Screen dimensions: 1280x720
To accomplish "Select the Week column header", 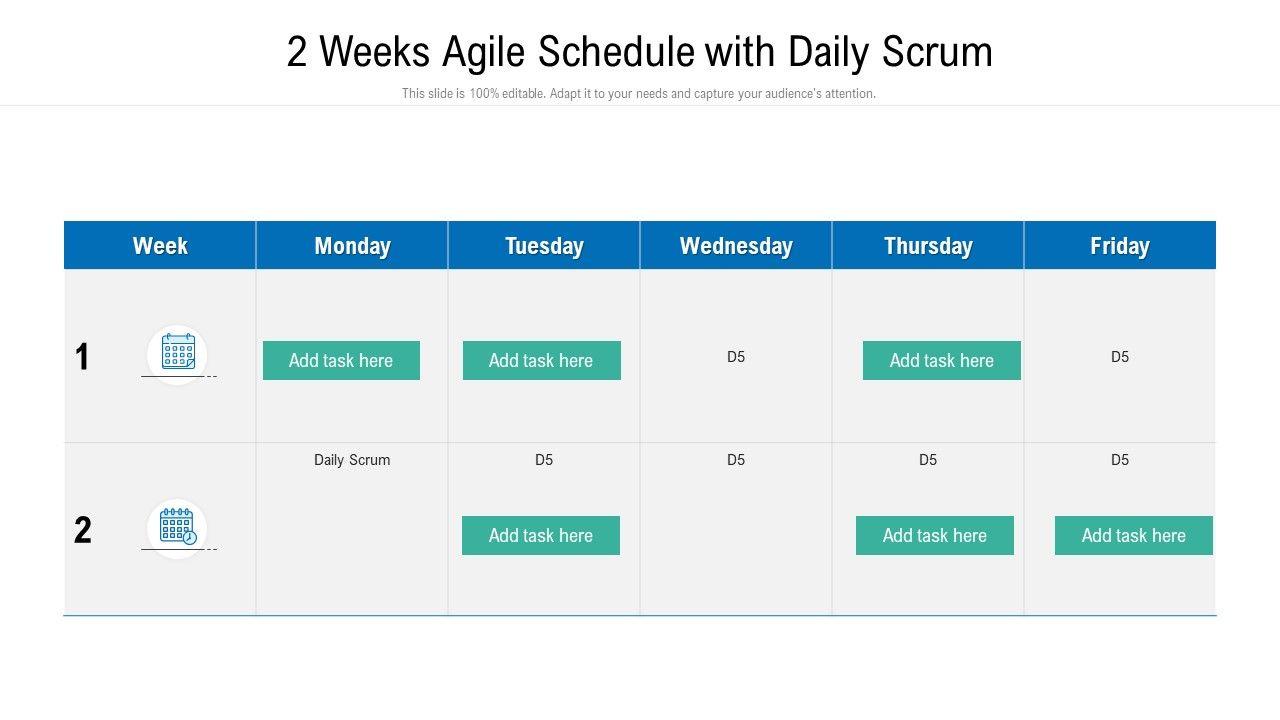I will tap(160, 246).
